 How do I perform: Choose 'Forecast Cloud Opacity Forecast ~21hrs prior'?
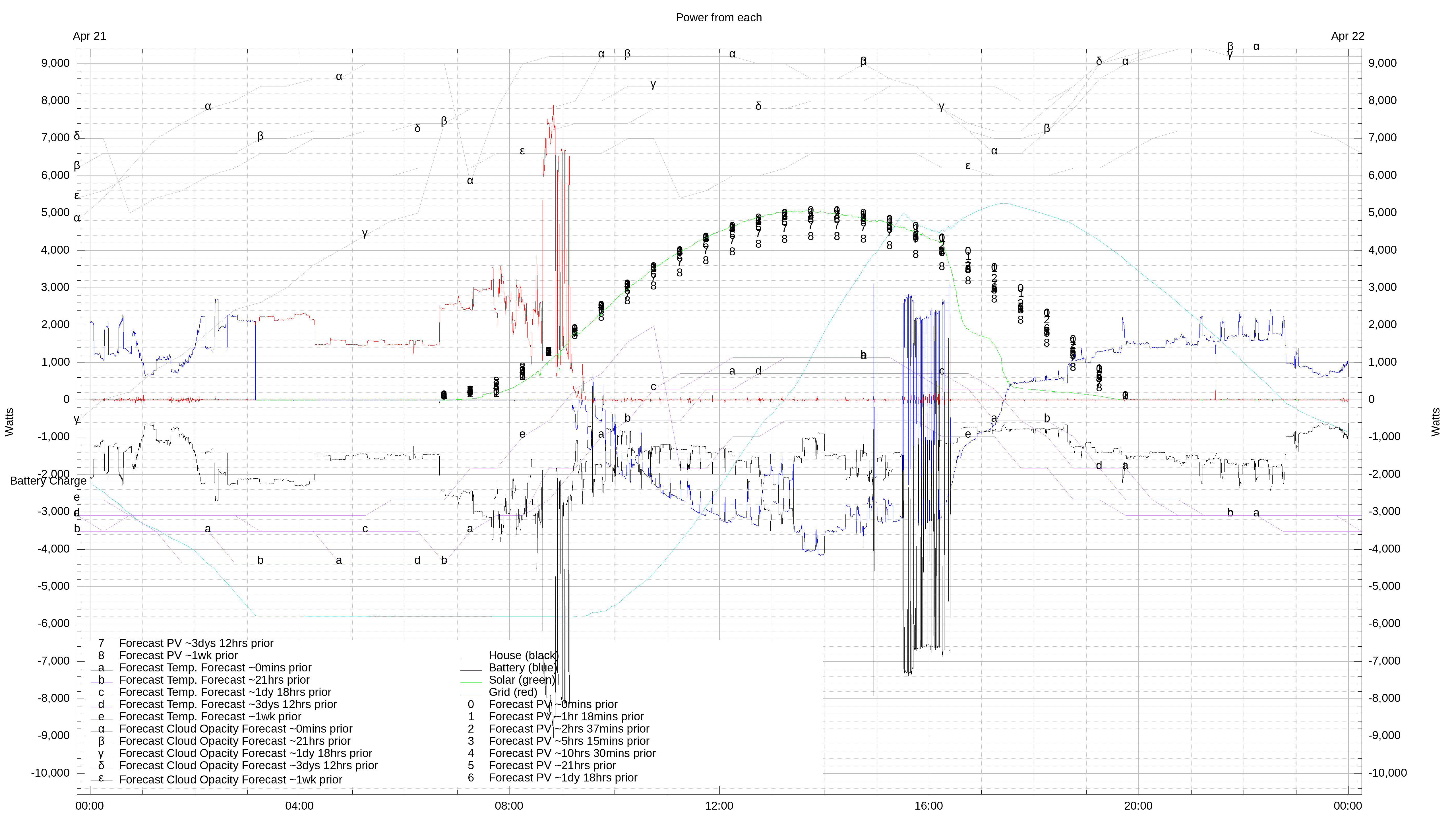[x=235, y=742]
